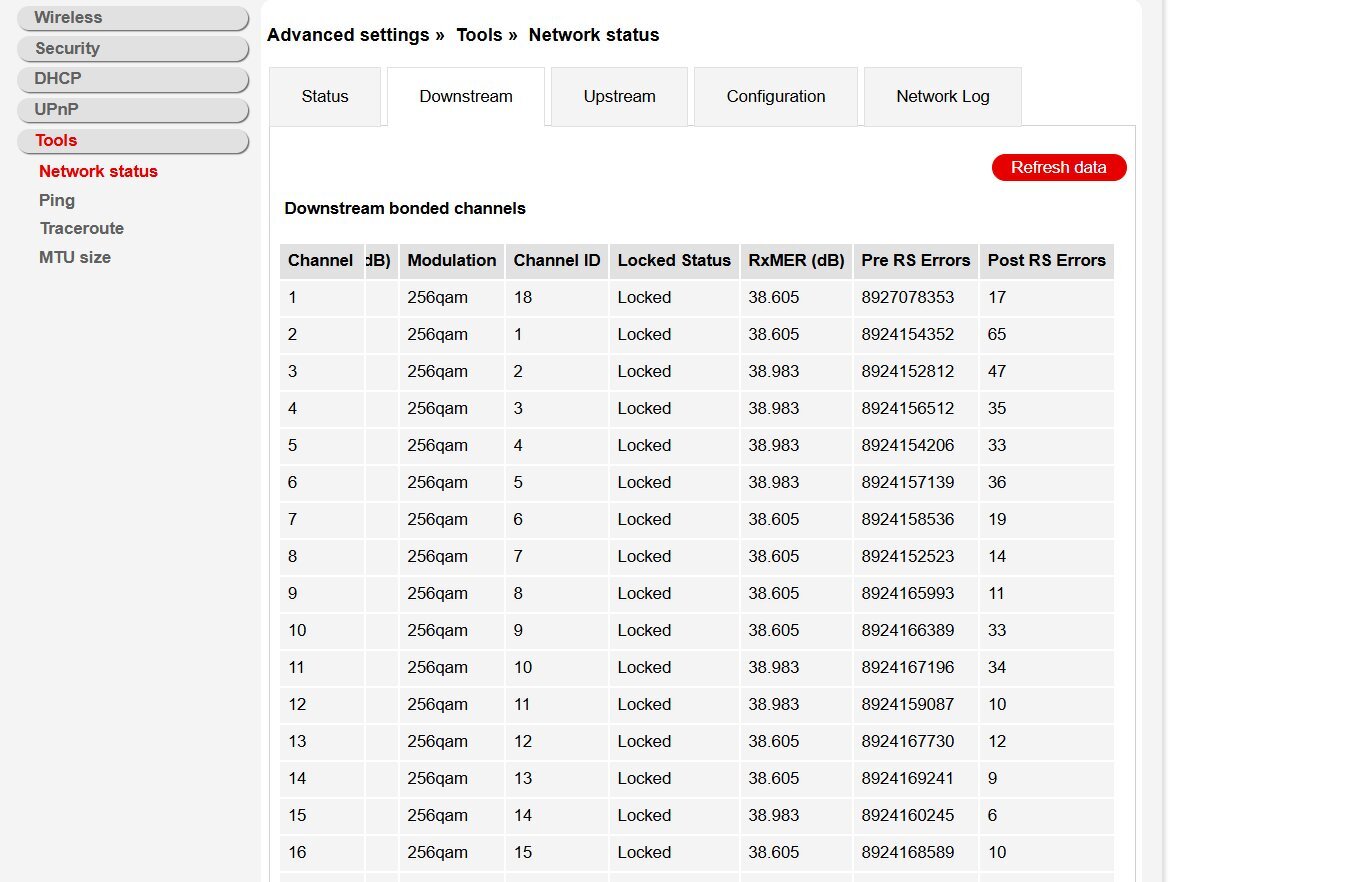
Task: Click the Channel column header
Action: (320, 260)
